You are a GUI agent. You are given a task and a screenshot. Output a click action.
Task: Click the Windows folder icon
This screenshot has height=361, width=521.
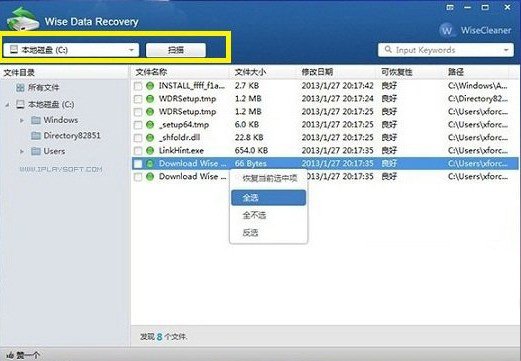pyautogui.click(x=36, y=120)
